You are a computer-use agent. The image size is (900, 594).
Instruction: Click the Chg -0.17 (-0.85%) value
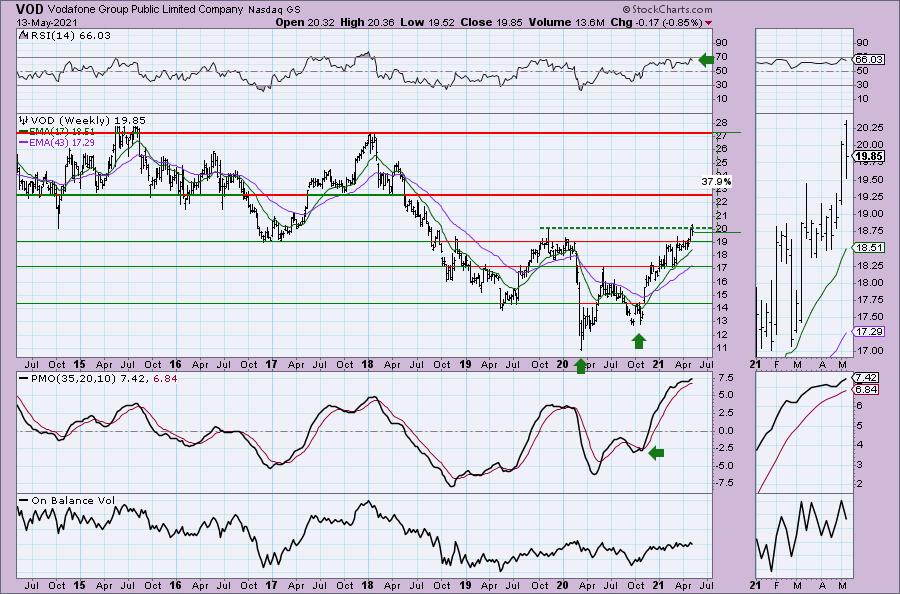click(655, 22)
